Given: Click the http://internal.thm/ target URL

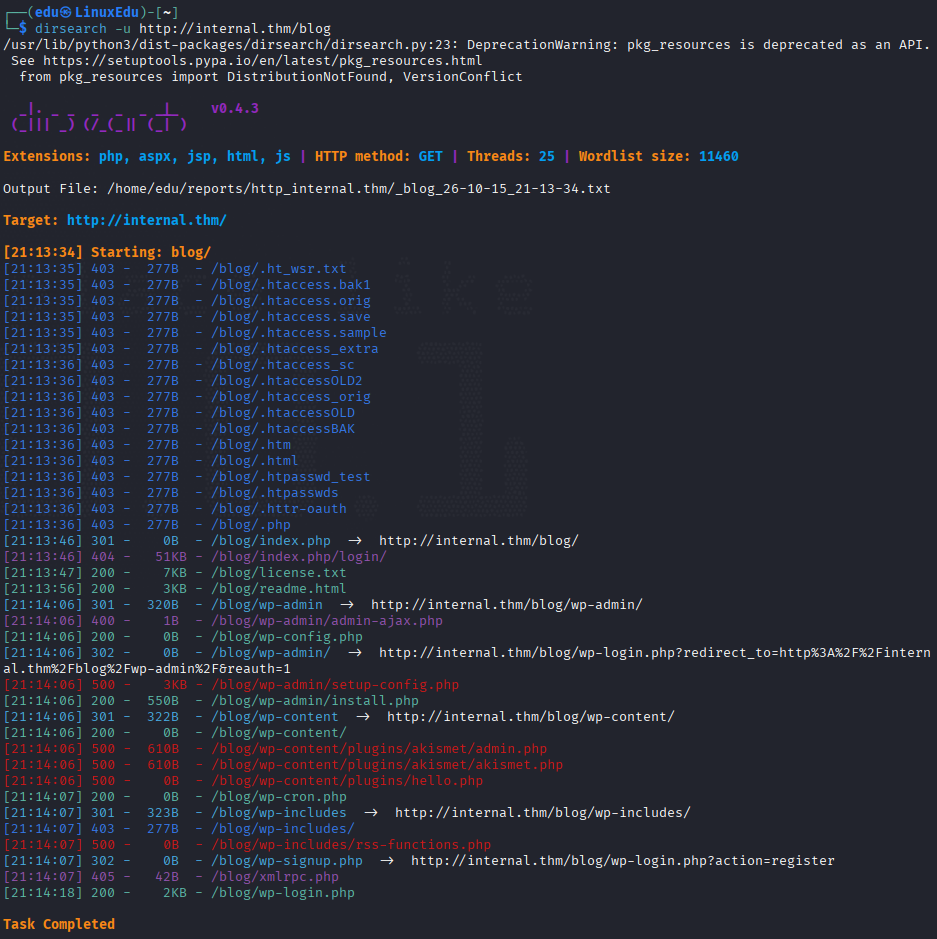Looking at the screenshot, I should point(147,220).
